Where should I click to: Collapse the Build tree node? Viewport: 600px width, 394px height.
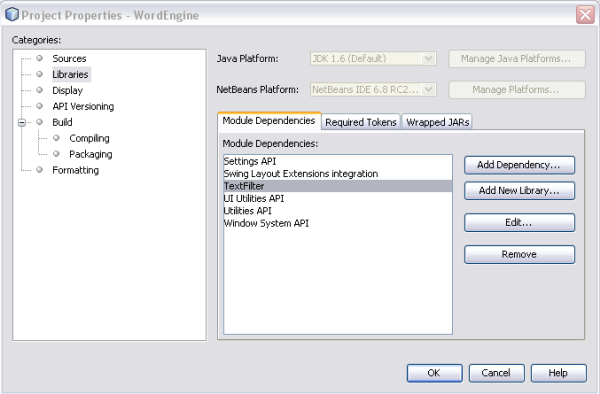click(x=22, y=122)
